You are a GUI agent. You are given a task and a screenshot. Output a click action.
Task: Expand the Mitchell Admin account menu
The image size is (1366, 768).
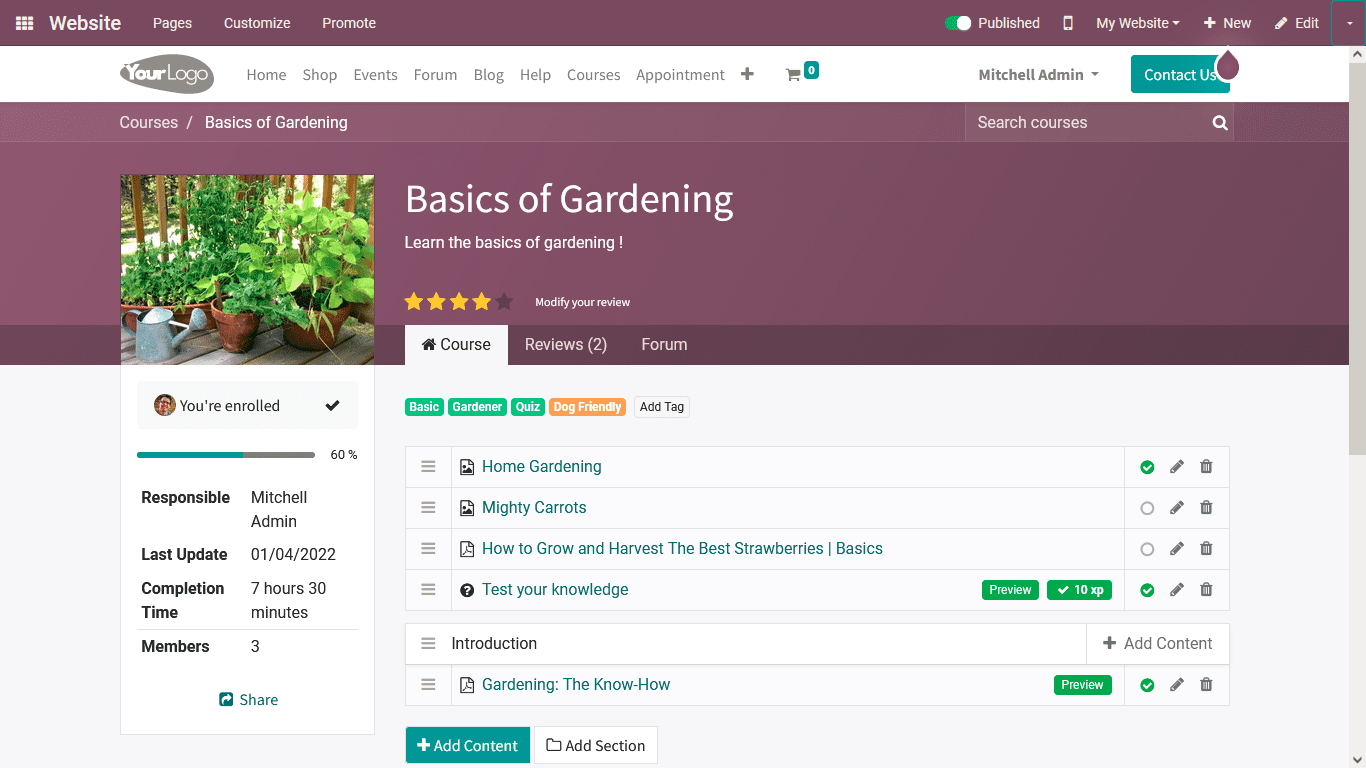click(x=1038, y=74)
